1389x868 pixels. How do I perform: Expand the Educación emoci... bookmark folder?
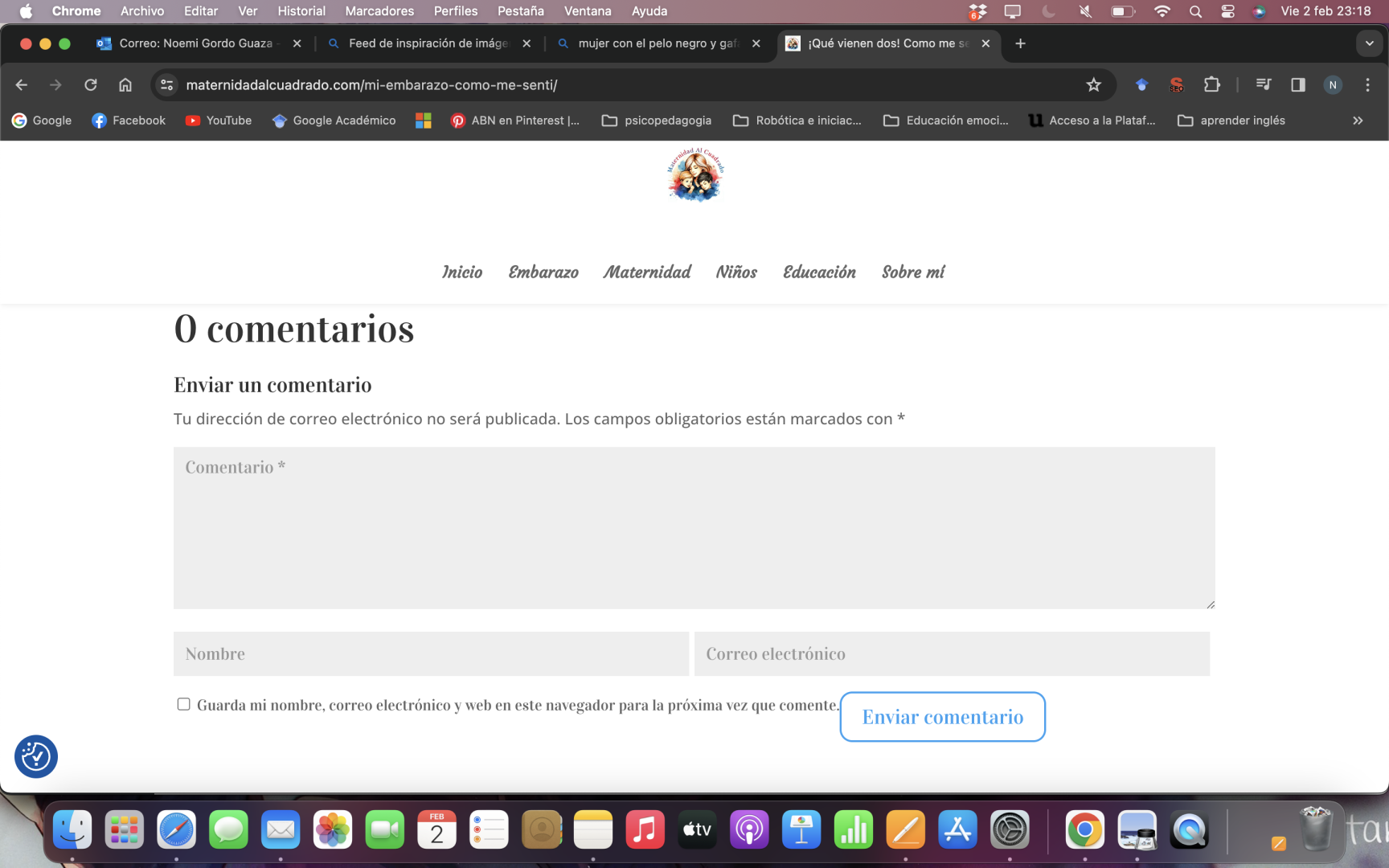click(945, 121)
